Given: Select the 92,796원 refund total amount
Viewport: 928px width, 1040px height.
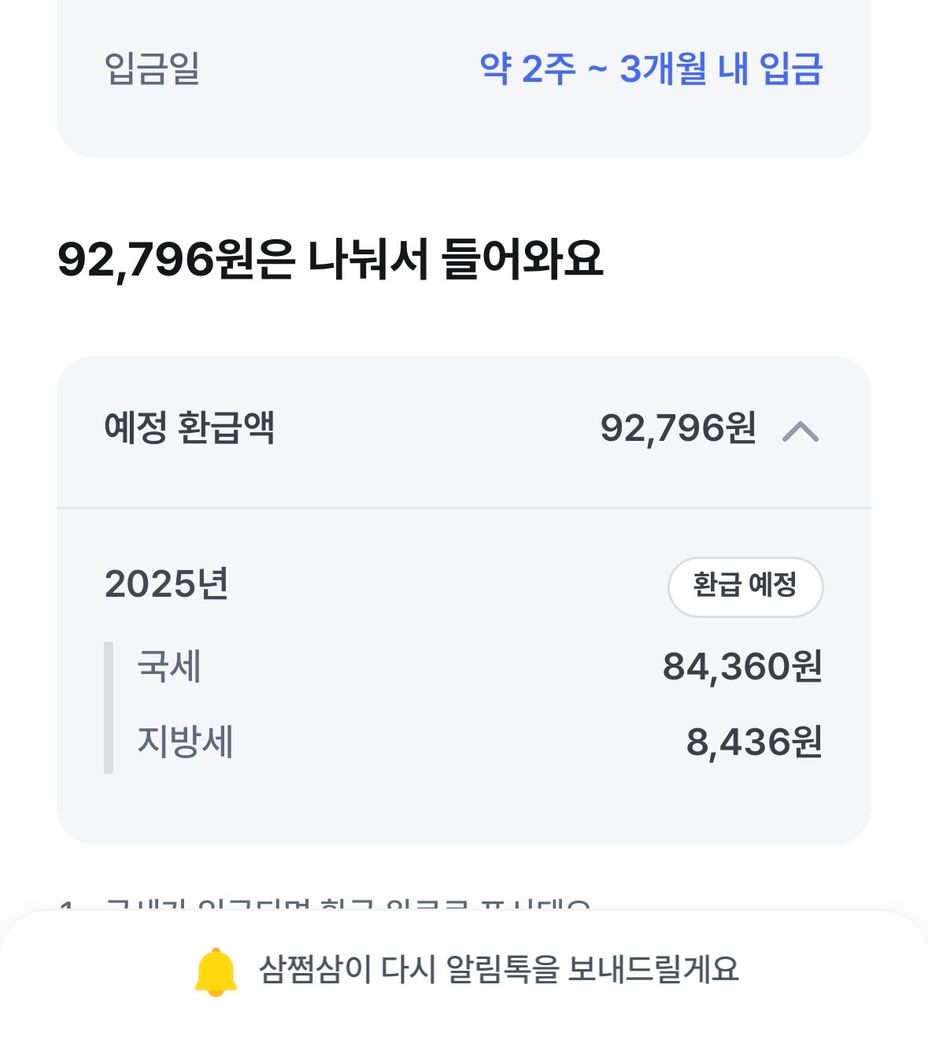Looking at the screenshot, I should click(678, 428).
